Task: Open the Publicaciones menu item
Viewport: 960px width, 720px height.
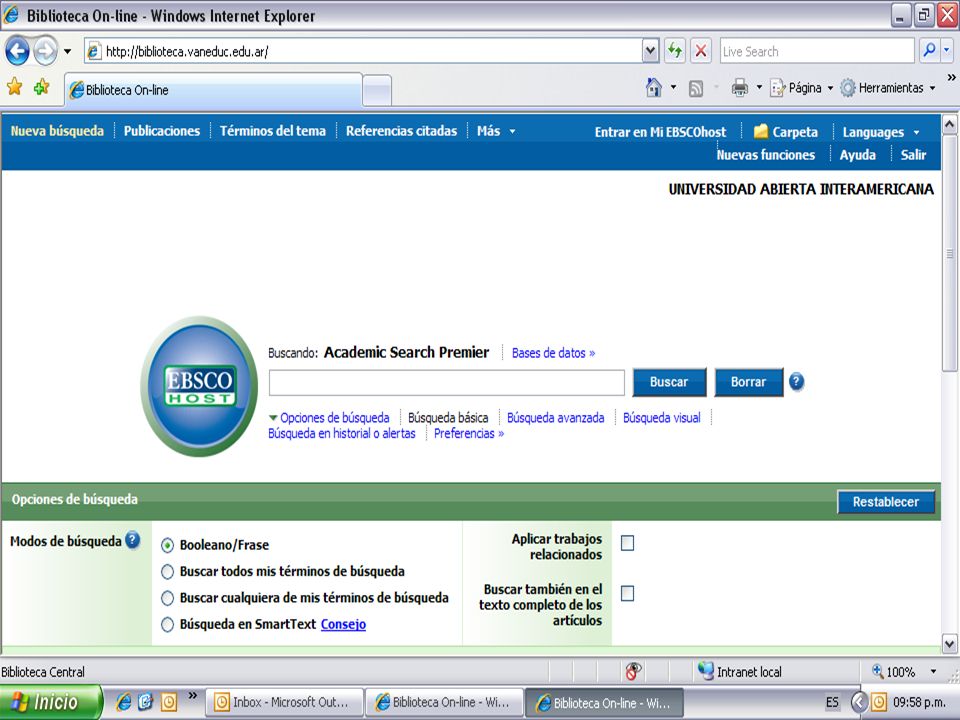Action: [162, 131]
